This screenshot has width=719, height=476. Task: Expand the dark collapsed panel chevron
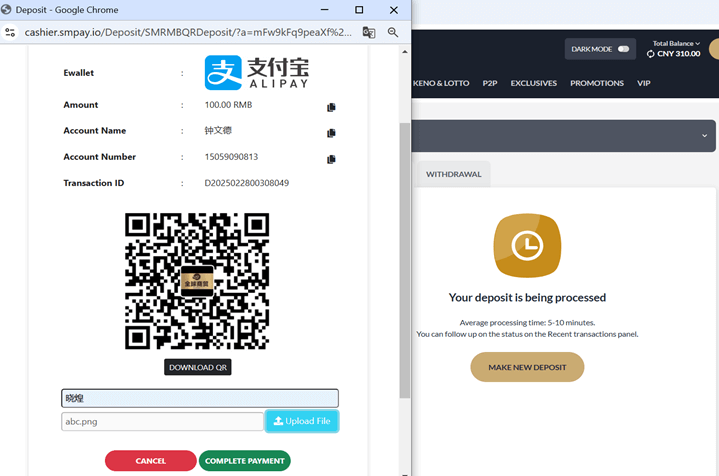click(x=704, y=136)
